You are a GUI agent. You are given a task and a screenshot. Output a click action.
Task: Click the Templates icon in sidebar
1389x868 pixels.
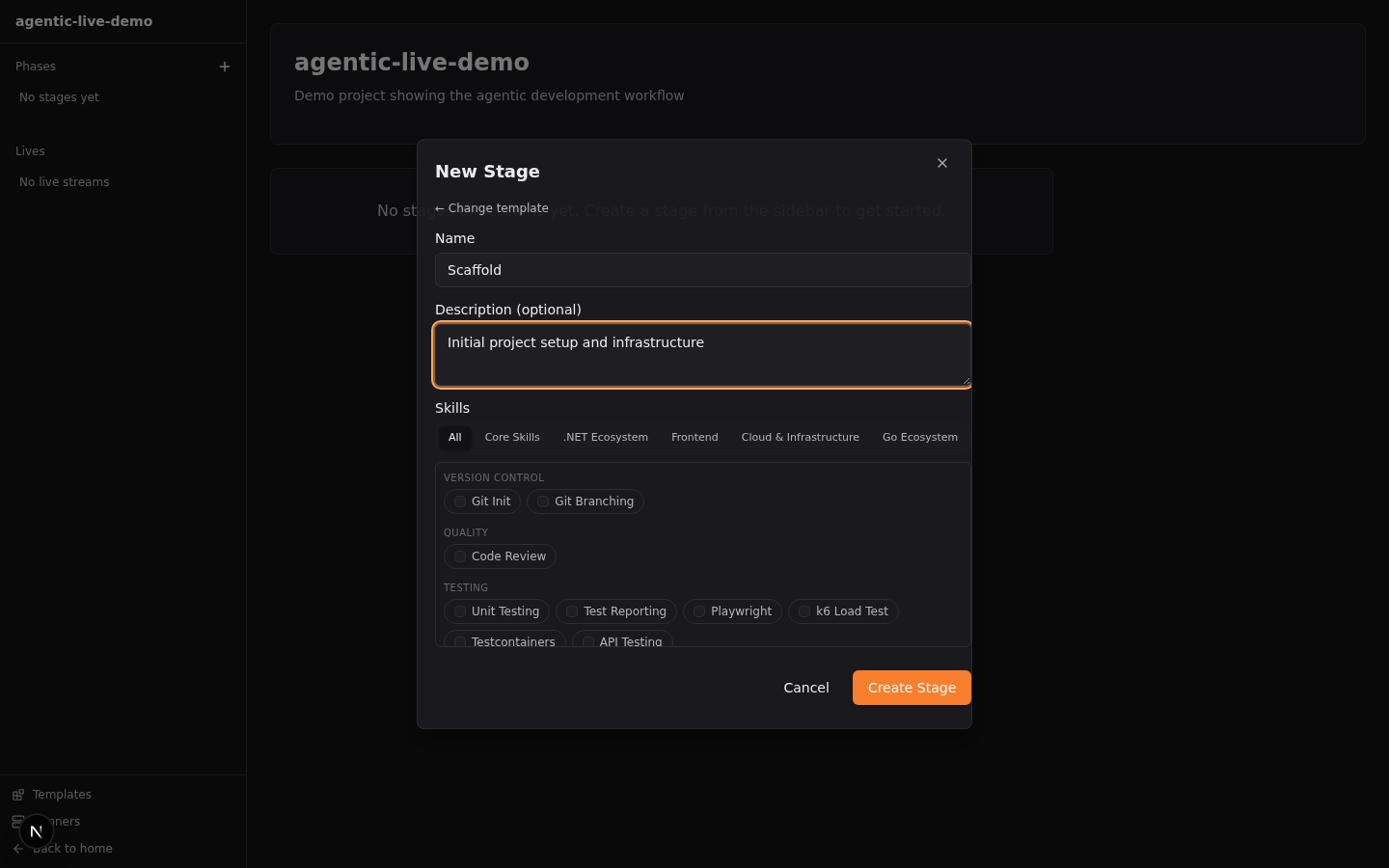tap(18, 795)
